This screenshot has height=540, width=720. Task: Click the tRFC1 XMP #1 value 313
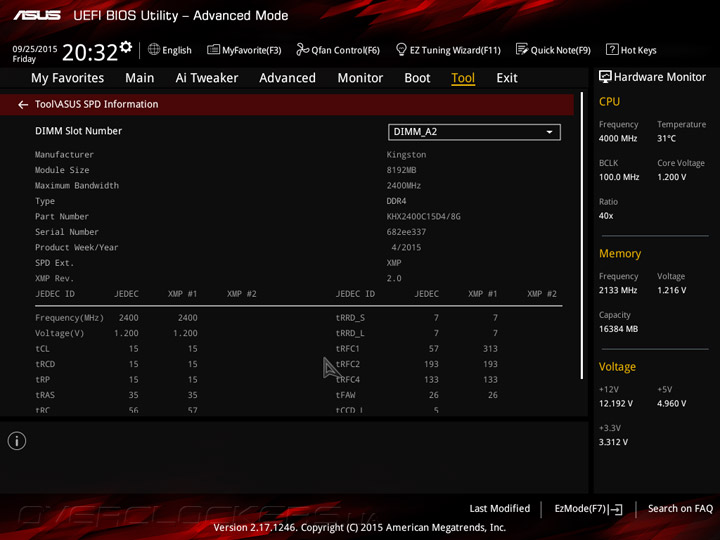[x=490, y=349]
